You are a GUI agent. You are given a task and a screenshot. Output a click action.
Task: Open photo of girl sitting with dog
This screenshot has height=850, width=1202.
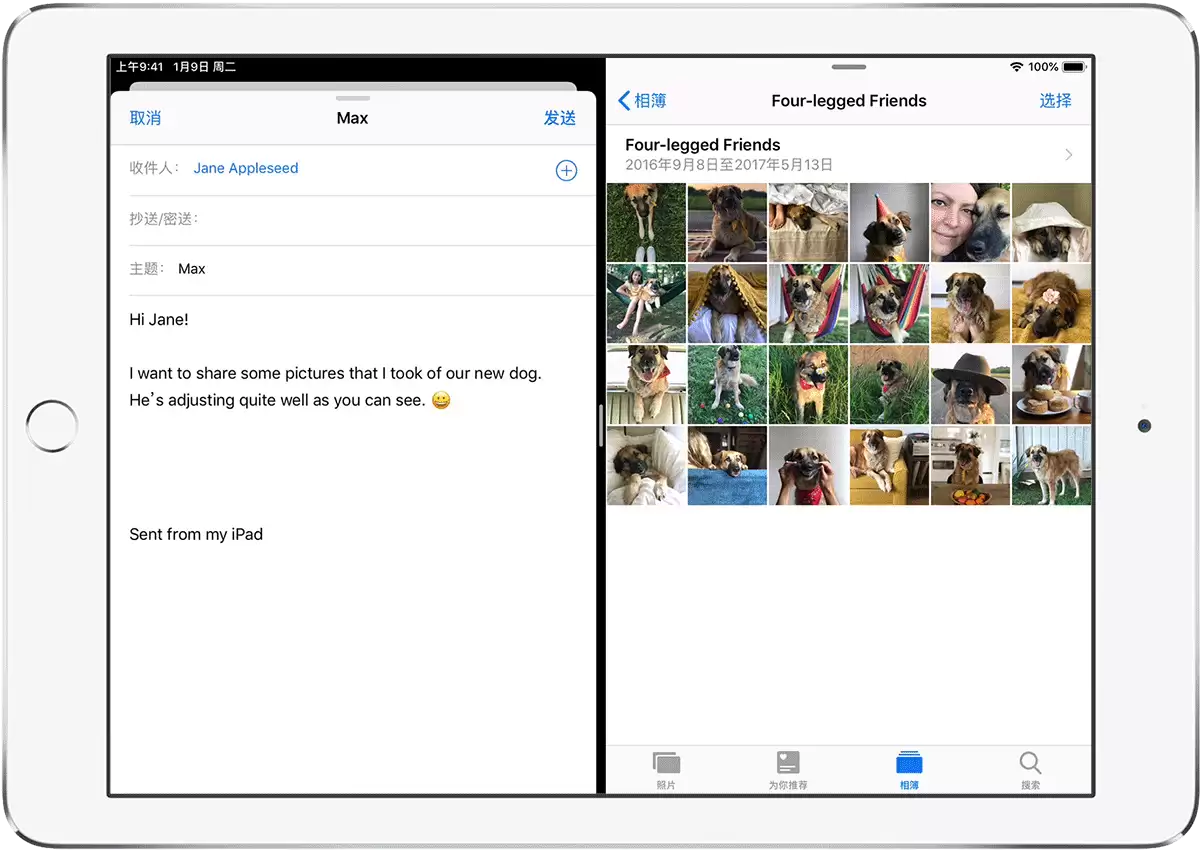click(x=646, y=303)
